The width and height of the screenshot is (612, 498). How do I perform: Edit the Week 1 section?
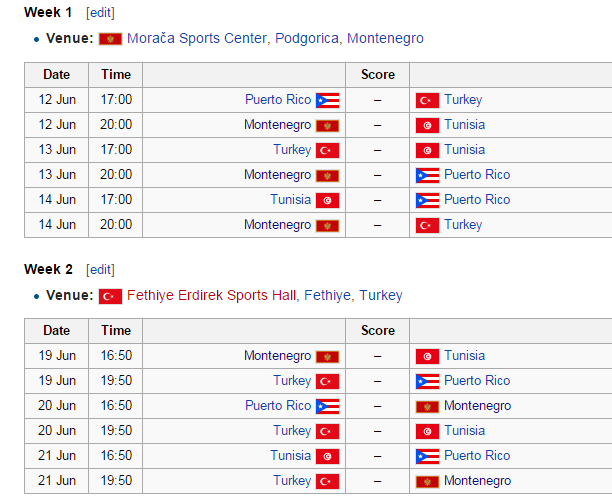pyautogui.click(x=100, y=12)
